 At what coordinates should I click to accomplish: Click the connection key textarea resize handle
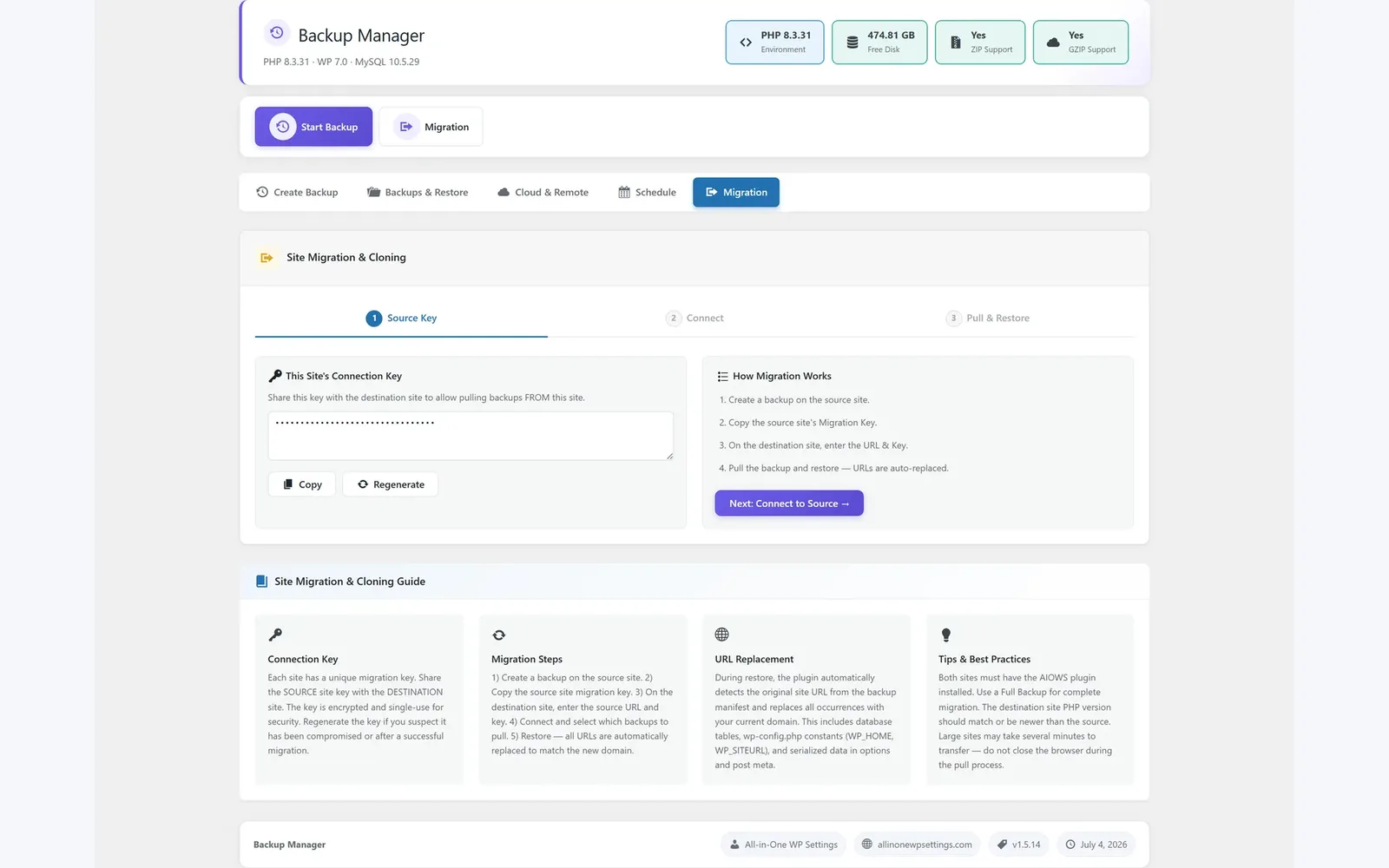click(x=668, y=456)
